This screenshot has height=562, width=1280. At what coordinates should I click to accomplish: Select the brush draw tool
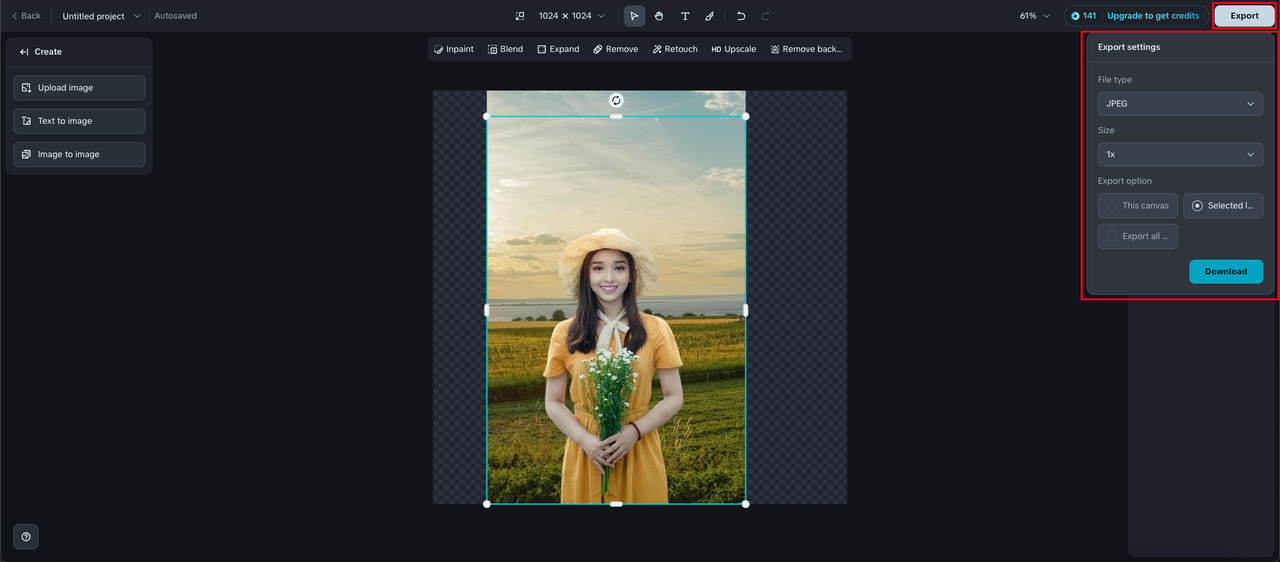[x=709, y=16]
